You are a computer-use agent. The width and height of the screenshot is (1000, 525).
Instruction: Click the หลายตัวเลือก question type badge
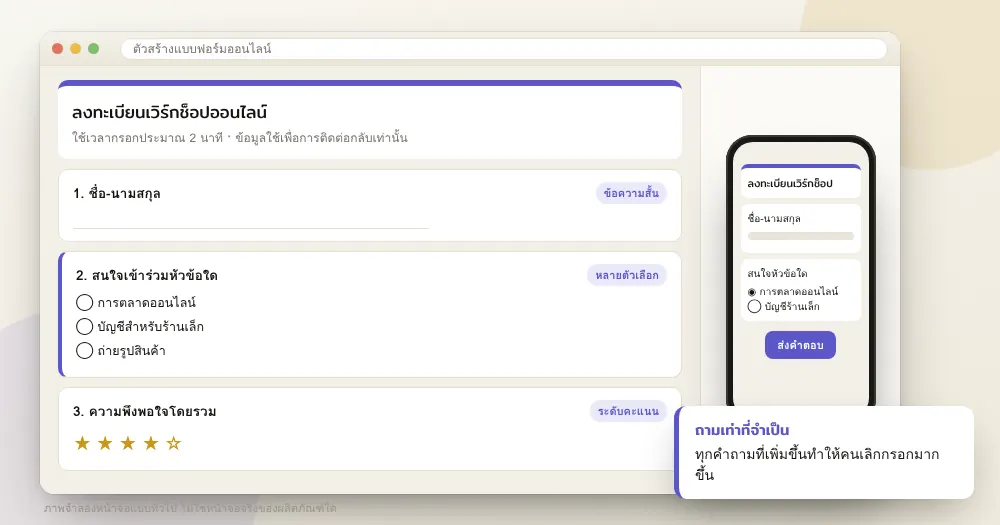(626, 276)
